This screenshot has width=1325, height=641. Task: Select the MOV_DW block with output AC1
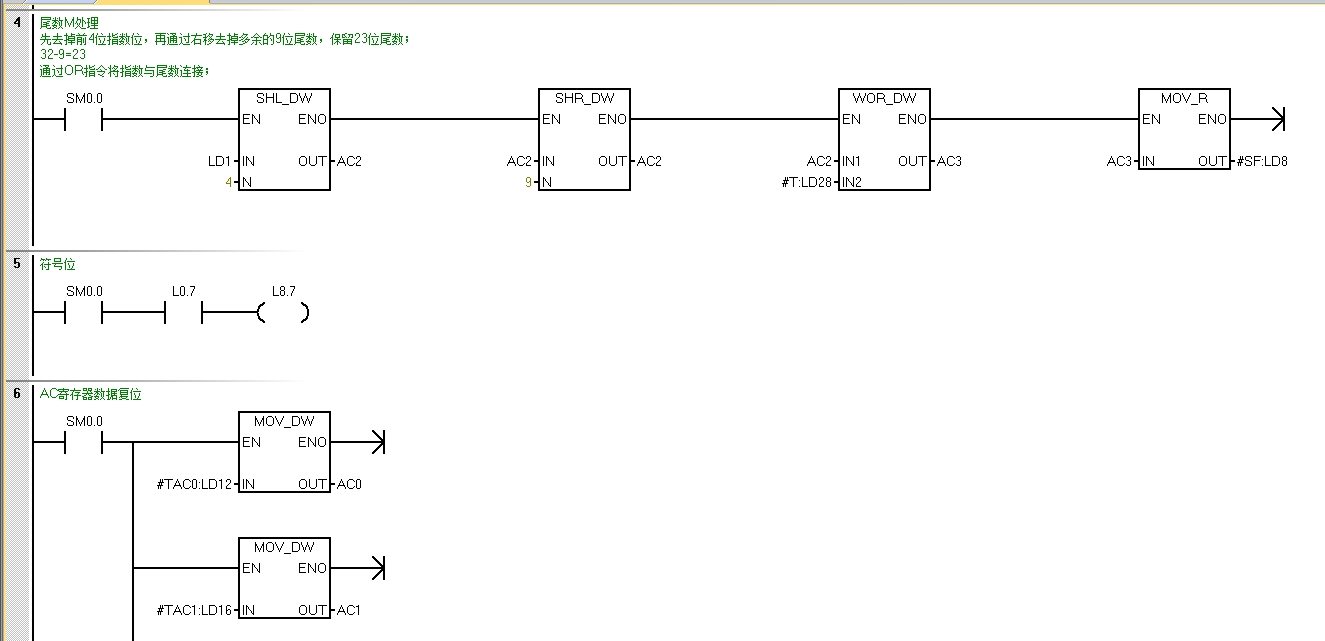click(x=284, y=578)
